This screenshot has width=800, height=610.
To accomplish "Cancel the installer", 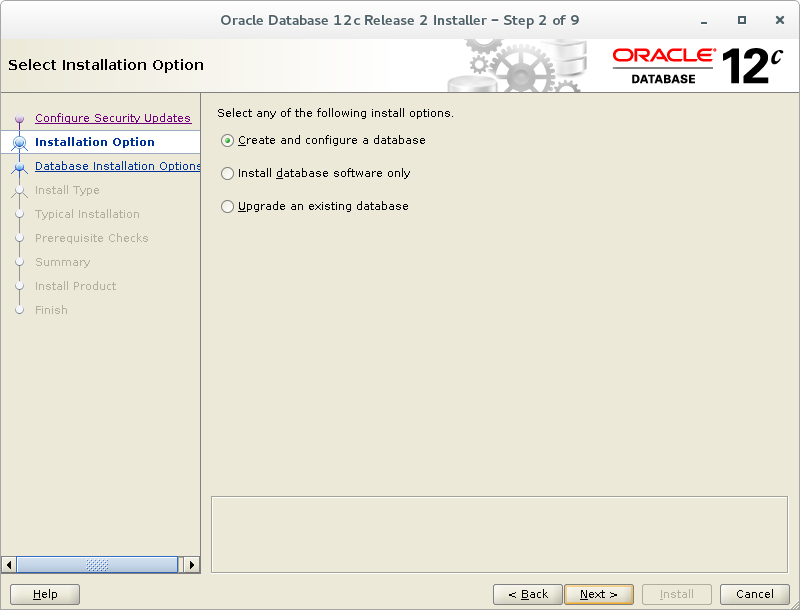I will click(x=755, y=594).
